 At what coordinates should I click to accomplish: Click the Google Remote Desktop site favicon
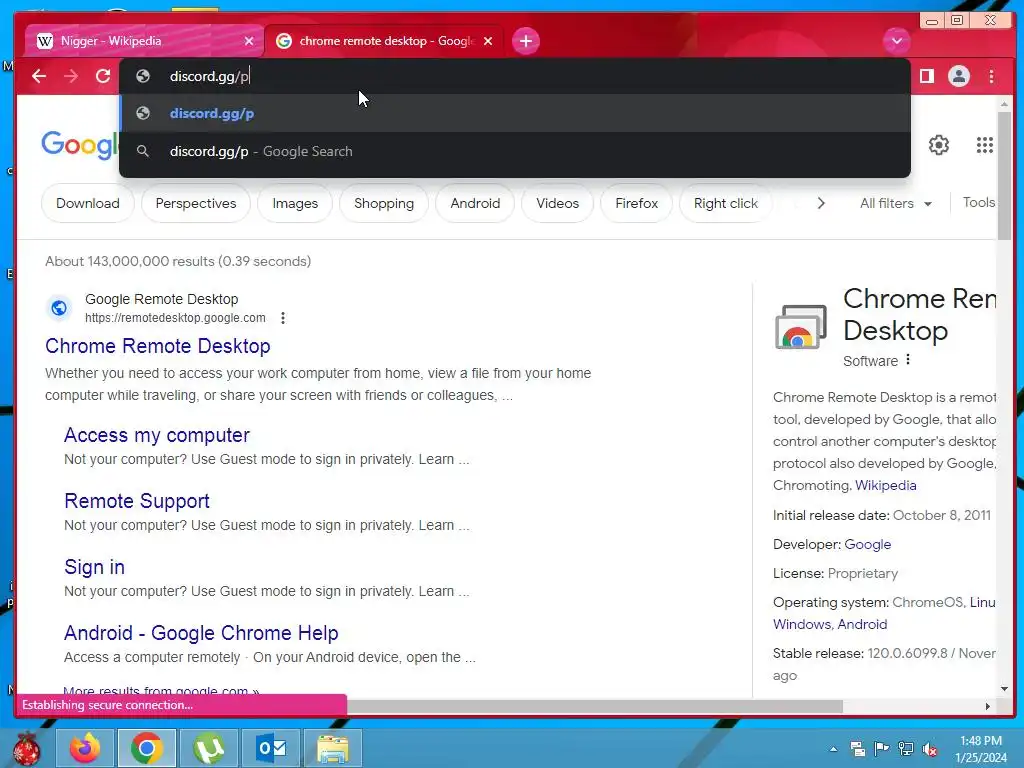tap(59, 308)
